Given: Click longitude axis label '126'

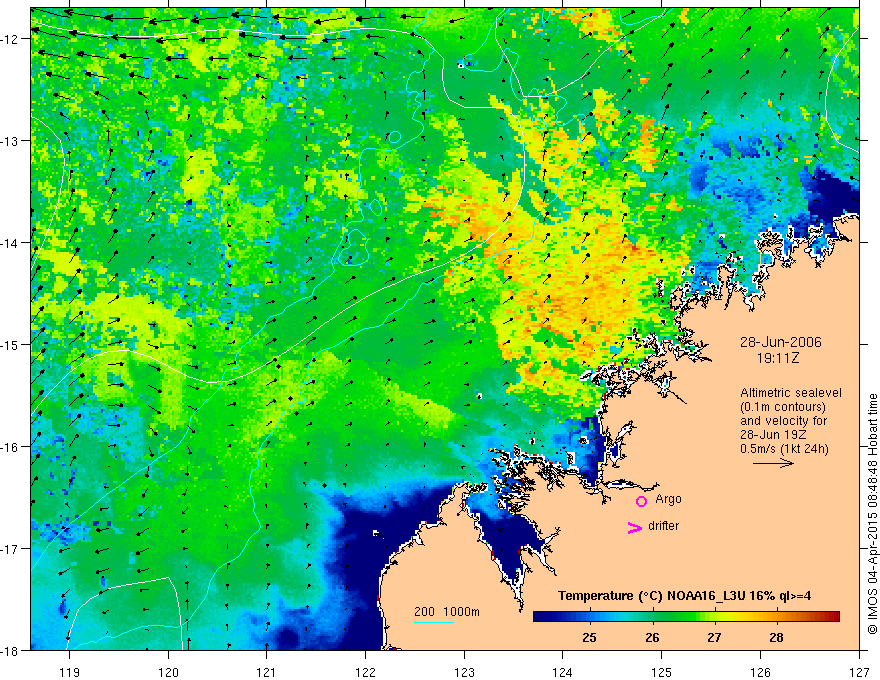Looking at the screenshot, I should (760, 672).
